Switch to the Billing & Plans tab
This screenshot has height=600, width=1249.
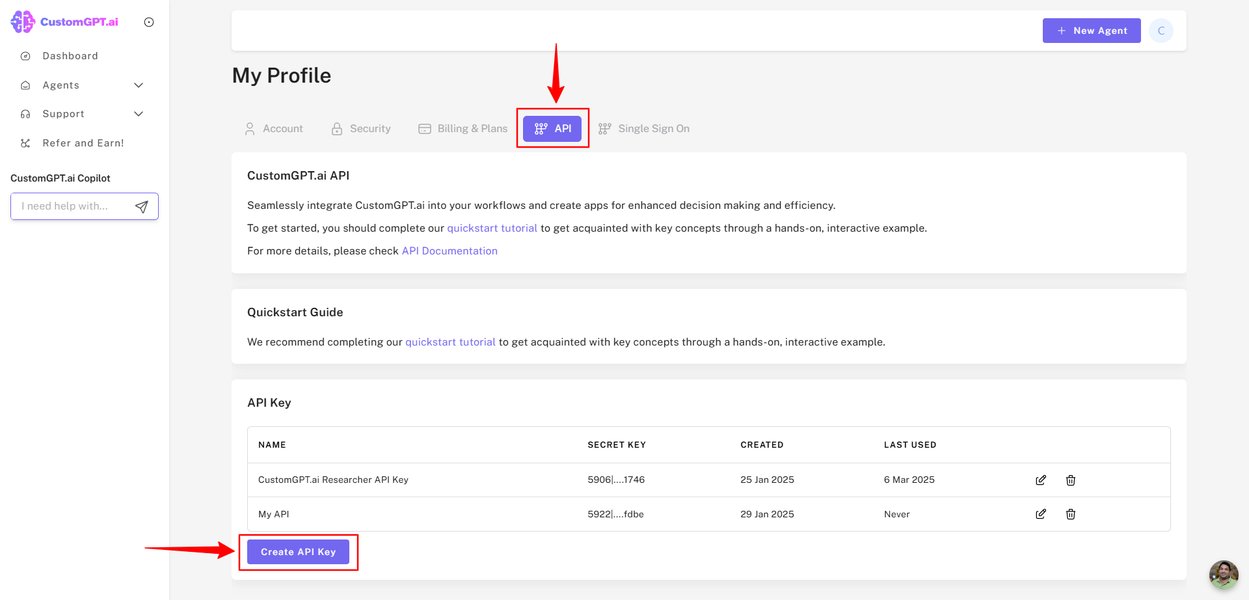point(463,129)
